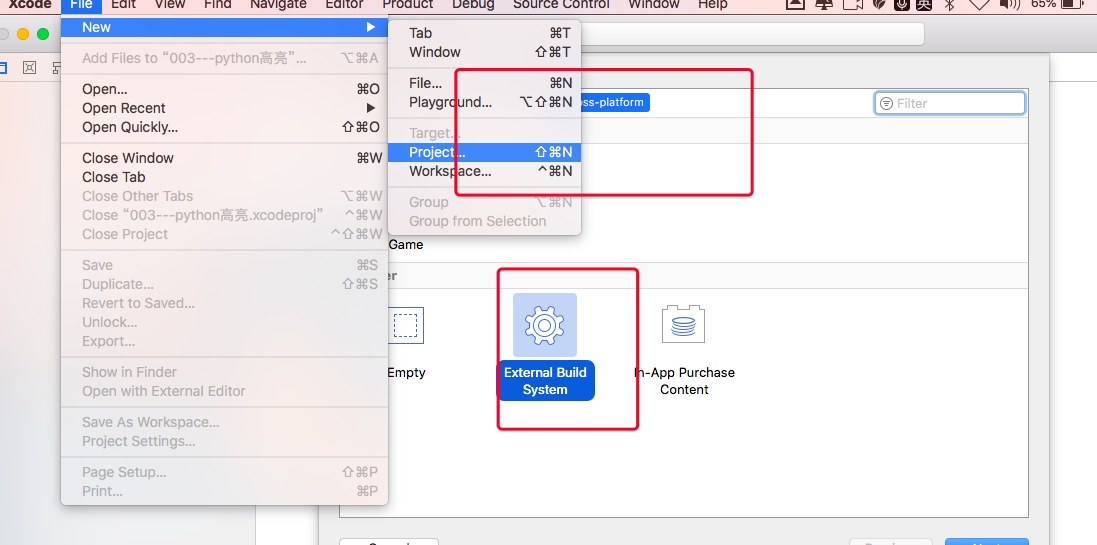Open the Editor menu
1097x545 pixels.
coord(344,4)
